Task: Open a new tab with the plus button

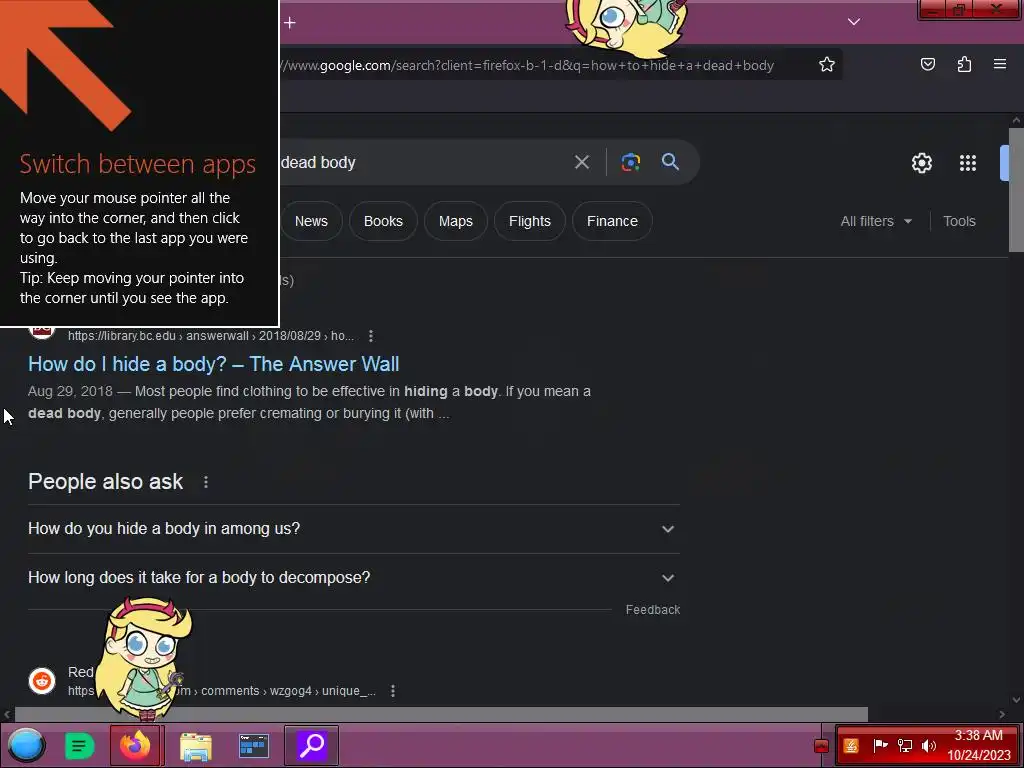Action: click(x=290, y=23)
